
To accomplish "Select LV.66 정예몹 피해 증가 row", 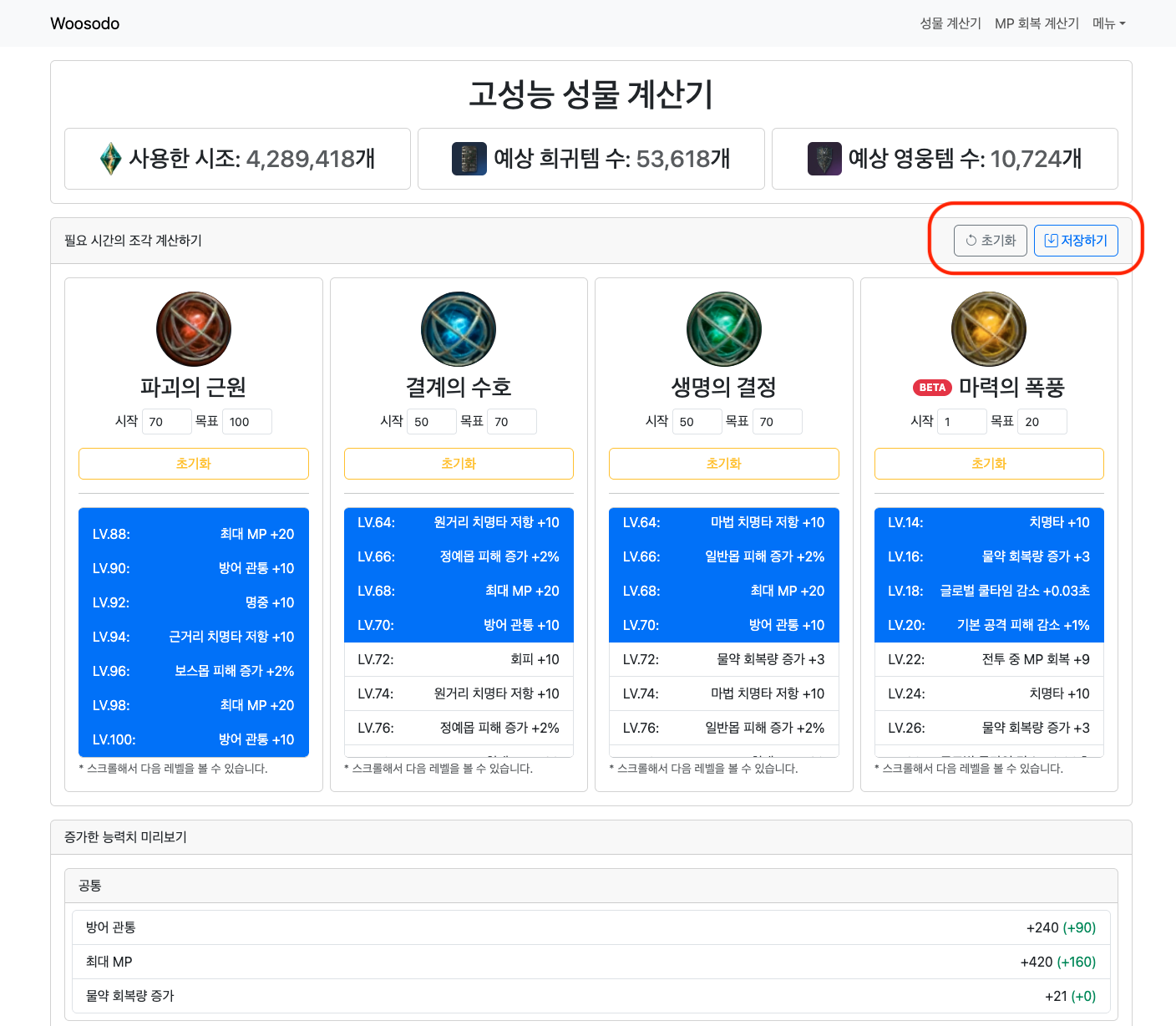I will pos(459,556).
